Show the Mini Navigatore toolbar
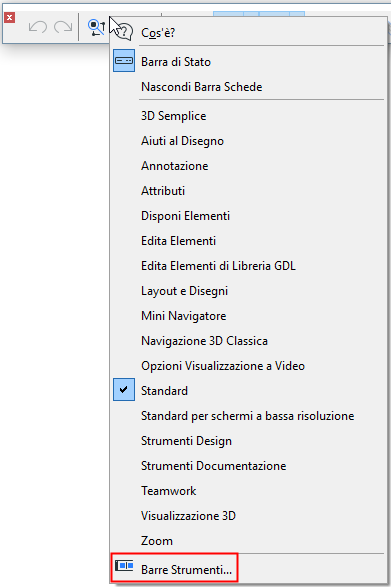 tap(249, 316)
